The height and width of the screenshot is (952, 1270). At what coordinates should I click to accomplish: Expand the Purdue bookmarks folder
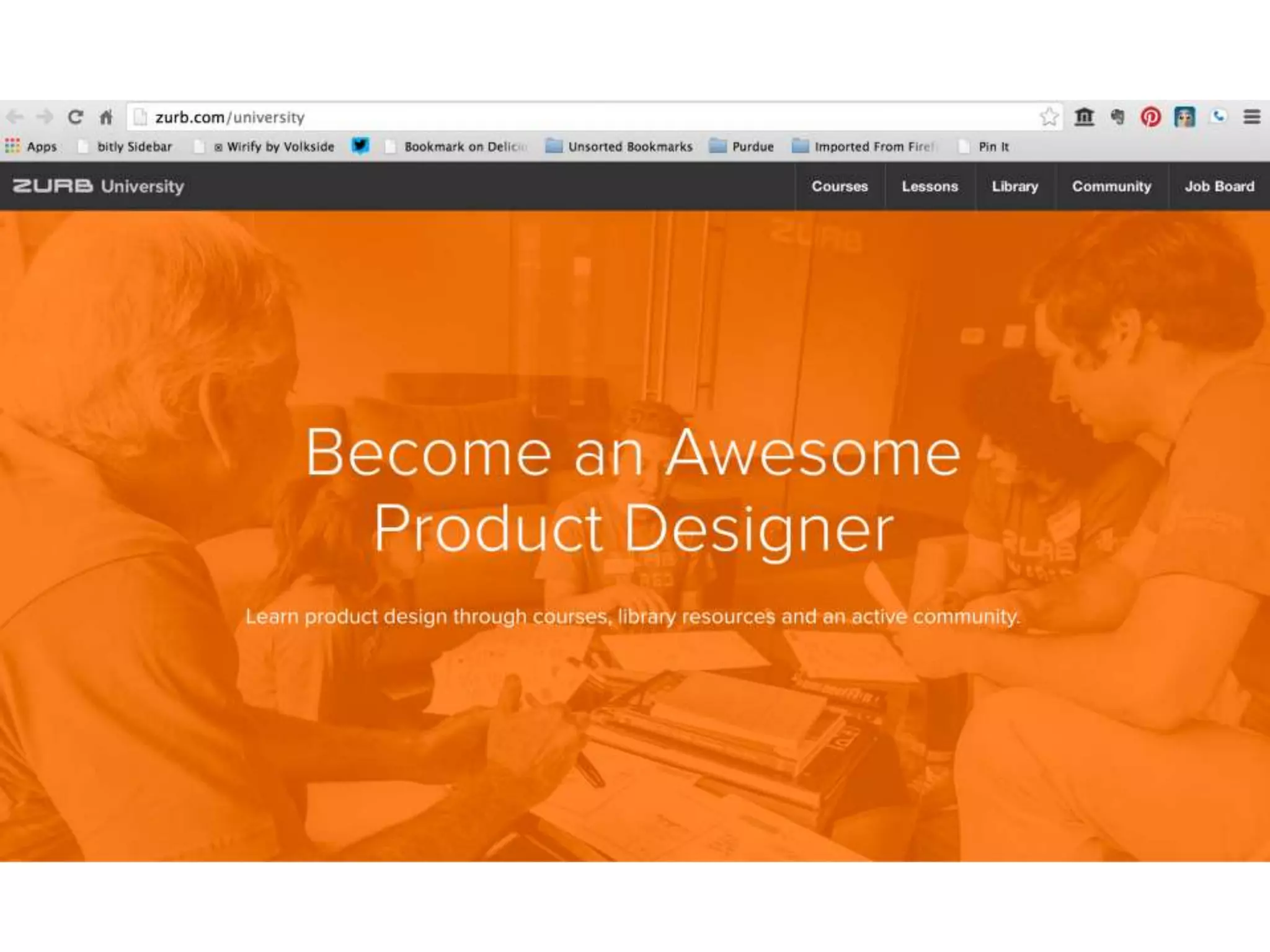tap(742, 146)
